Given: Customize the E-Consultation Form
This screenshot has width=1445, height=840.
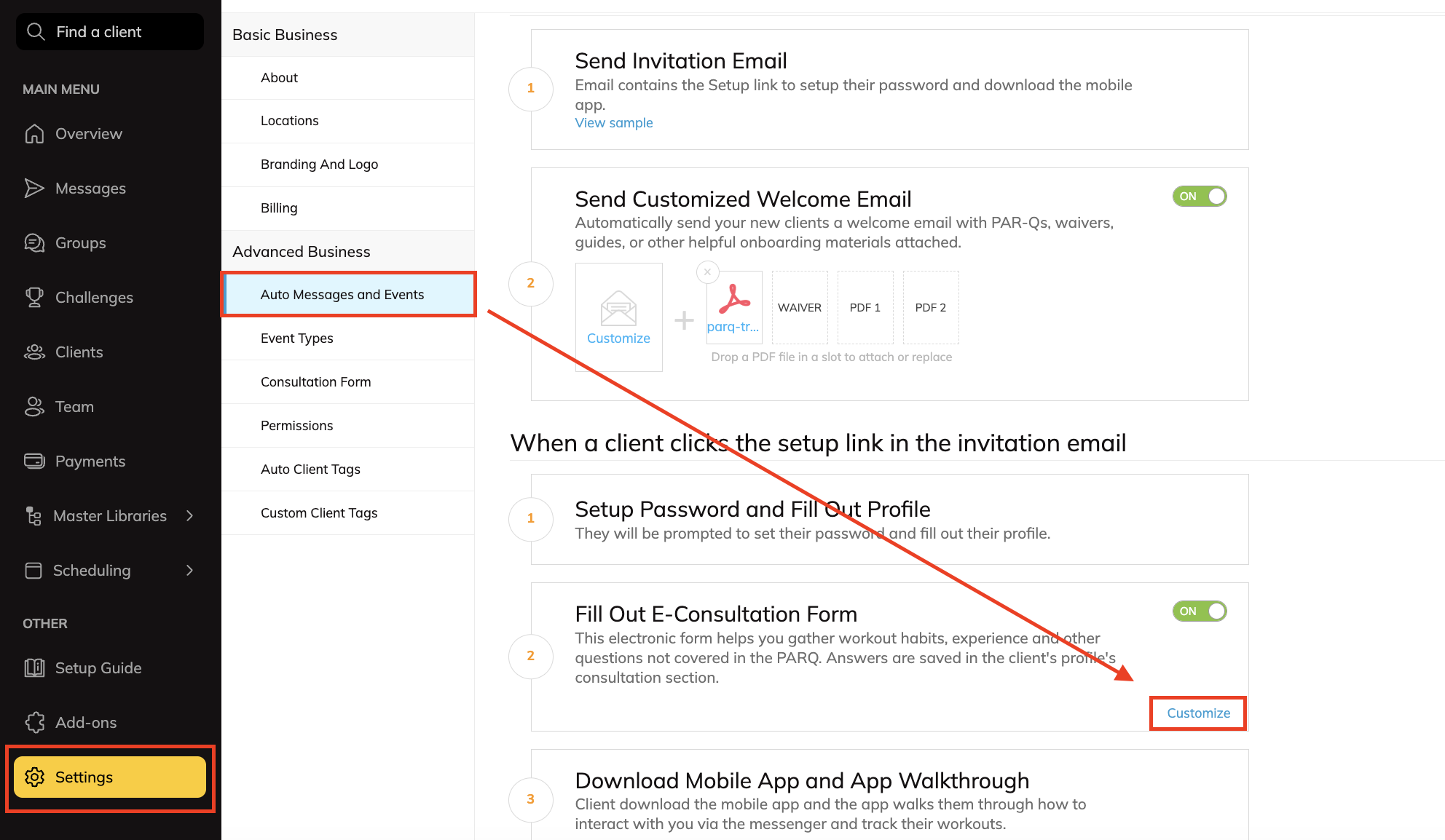Looking at the screenshot, I should tap(1198, 713).
